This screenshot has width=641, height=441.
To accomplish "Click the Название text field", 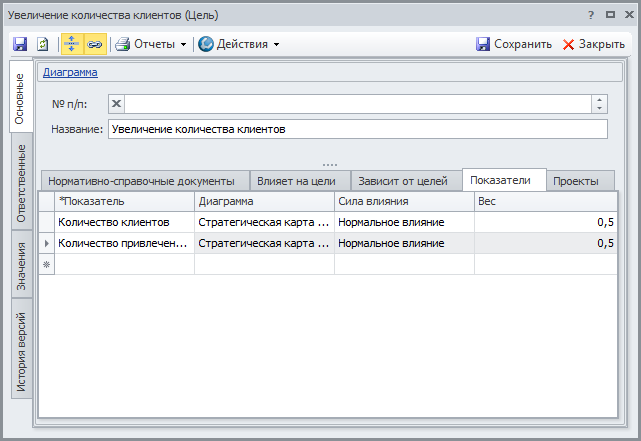I will (357, 129).
